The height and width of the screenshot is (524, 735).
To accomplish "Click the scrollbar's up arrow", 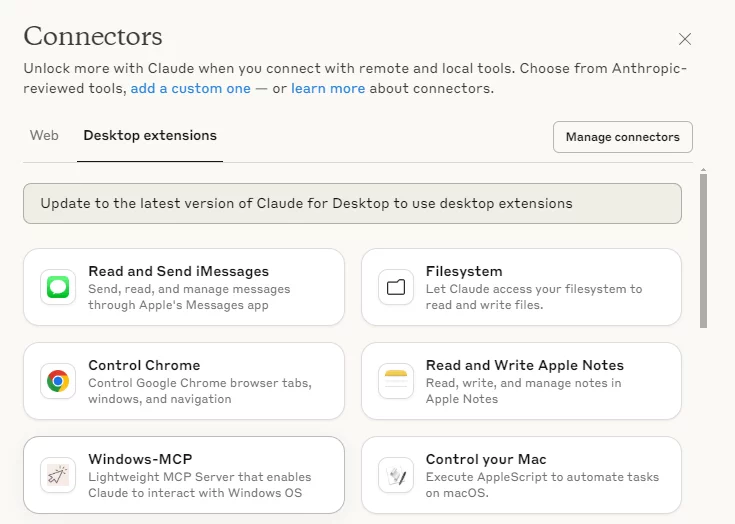I will click(703, 170).
